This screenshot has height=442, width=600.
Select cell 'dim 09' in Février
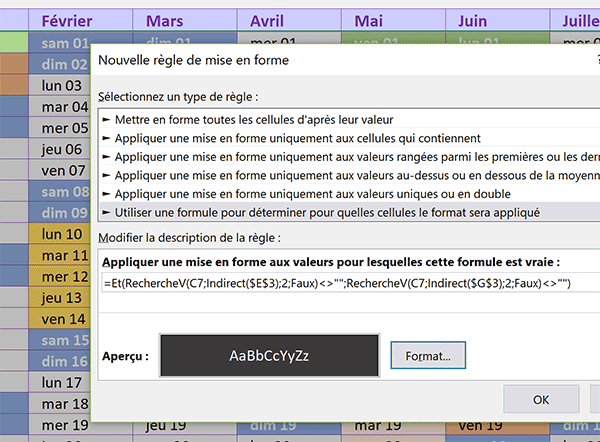(60, 213)
